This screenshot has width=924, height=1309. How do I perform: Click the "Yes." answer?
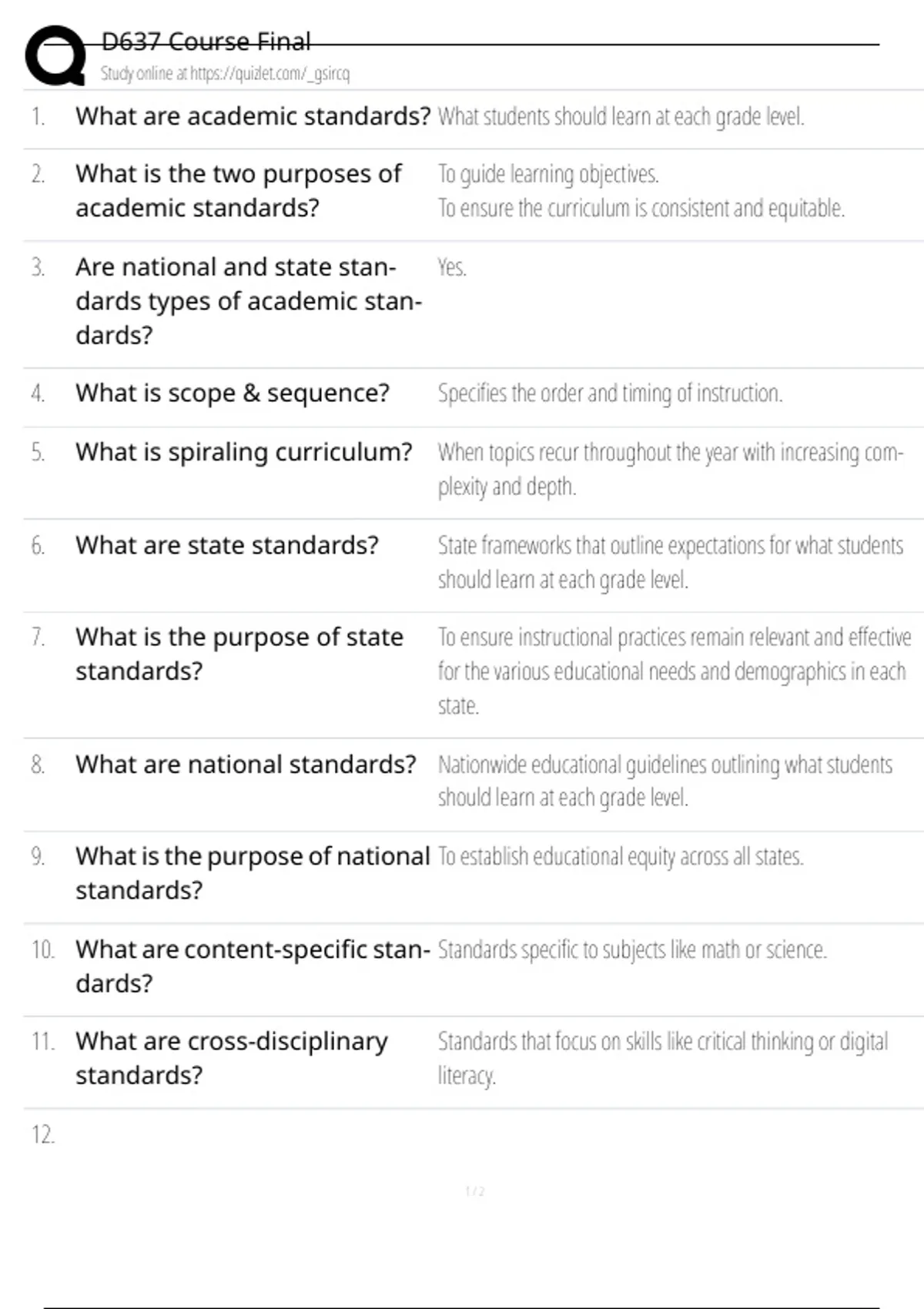(x=452, y=267)
